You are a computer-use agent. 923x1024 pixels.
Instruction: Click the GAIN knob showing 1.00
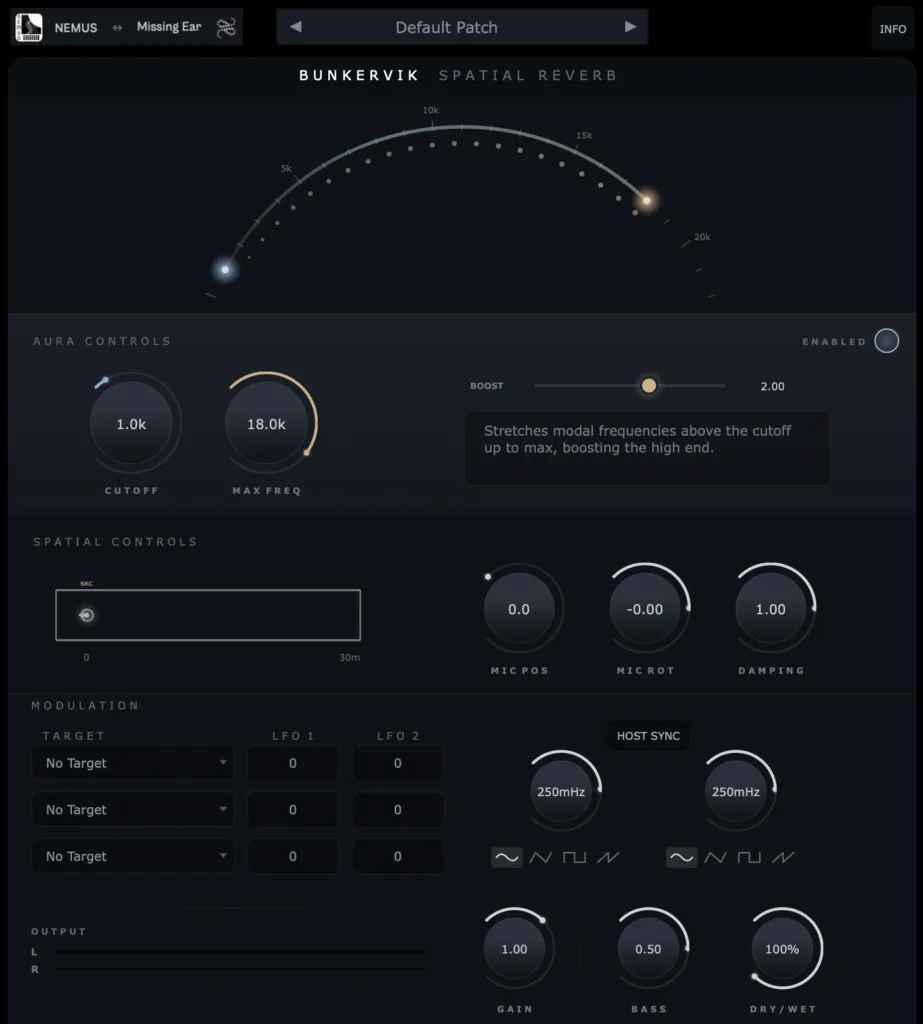[x=514, y=949]
